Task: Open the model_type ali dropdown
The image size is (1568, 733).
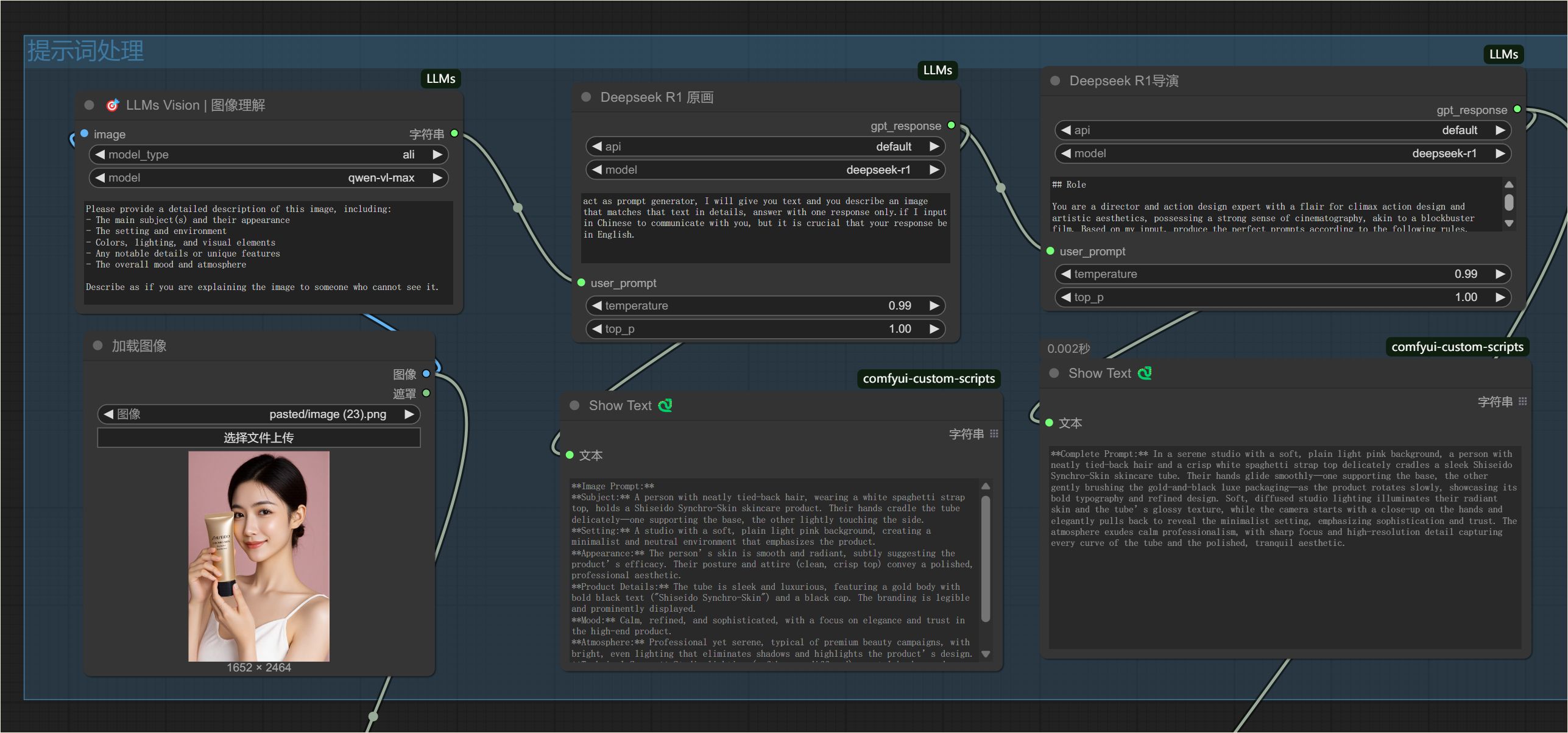Action: click(x=269, y=154)
